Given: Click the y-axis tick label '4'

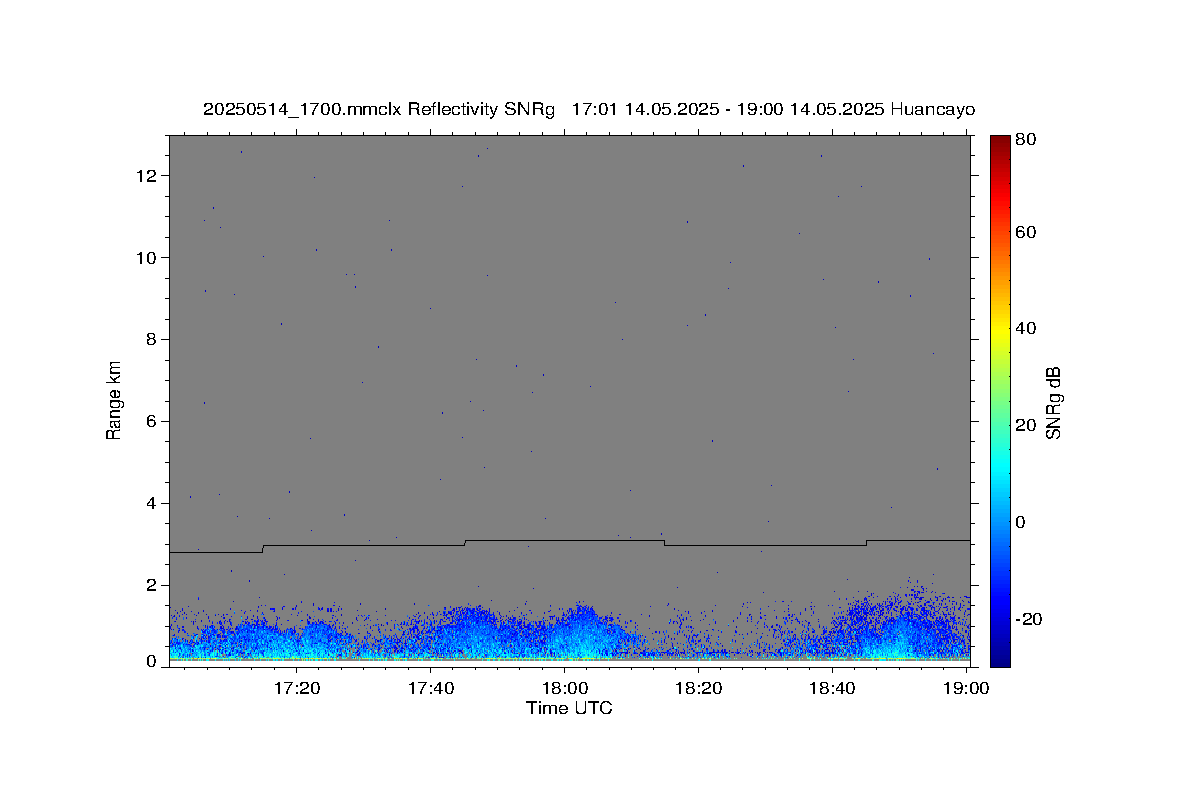Looking at the screenshot, I should point(153,504).
